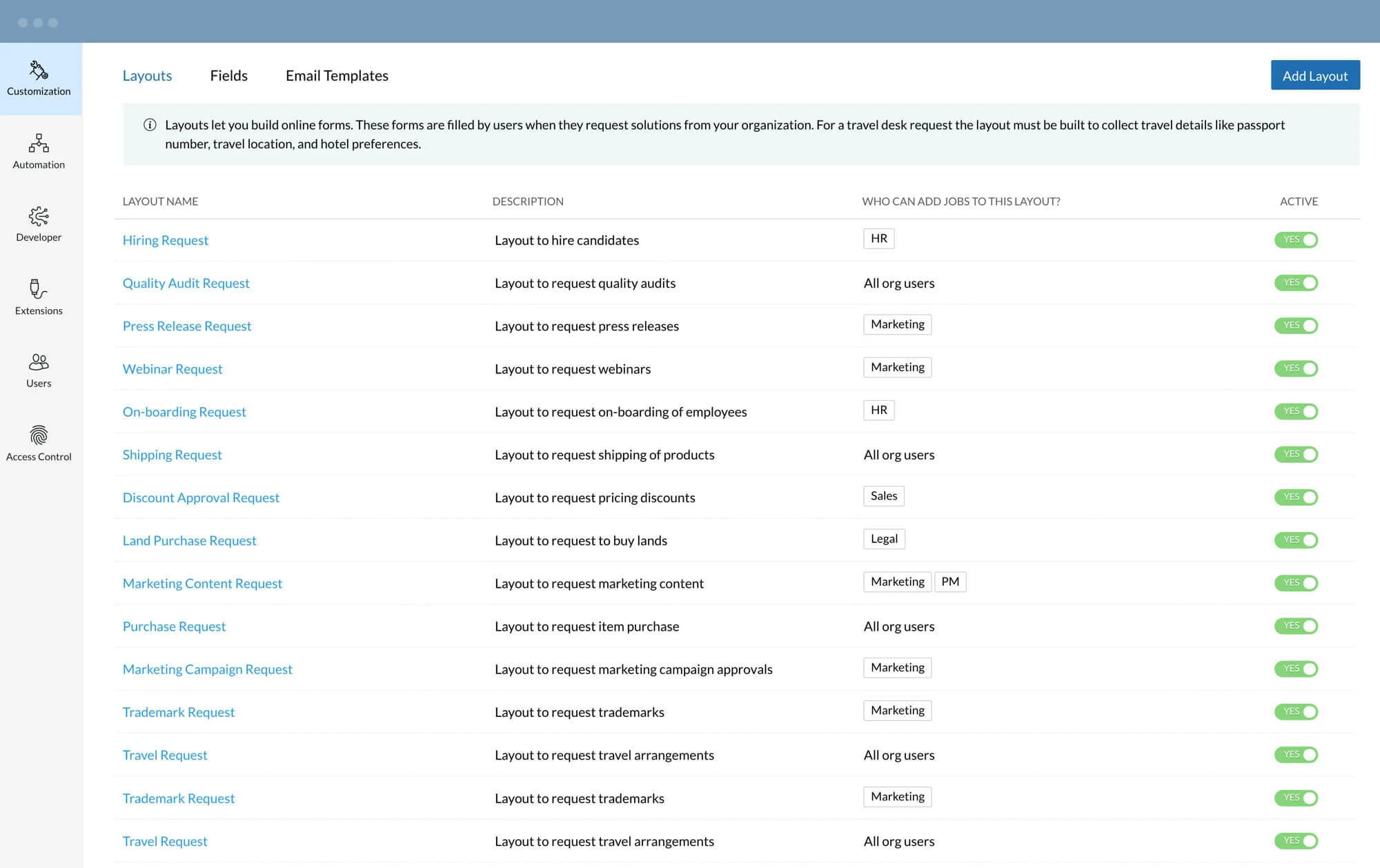1380x868 pixels.
Task: Click the Marketing tag on Webinar Request row
Action: pos(897,367)
